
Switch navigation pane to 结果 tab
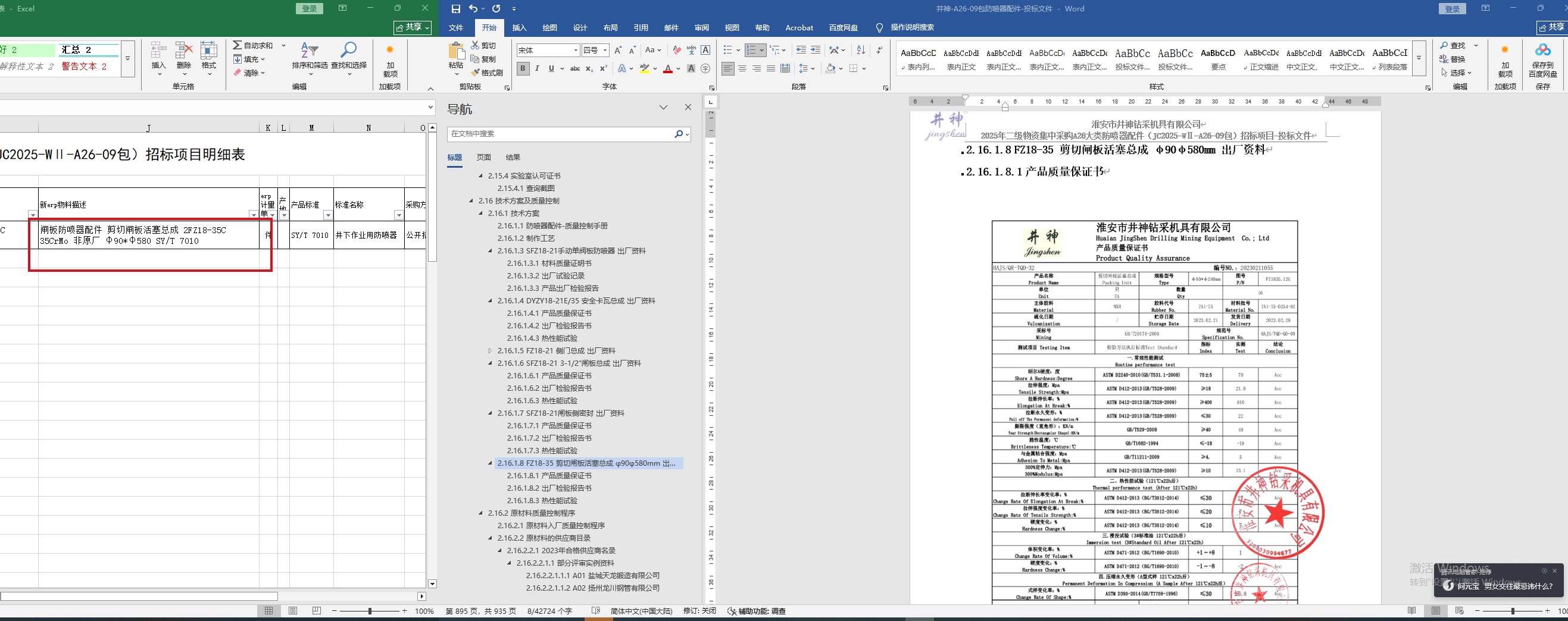pyautogui.click(x=513, y=158)
